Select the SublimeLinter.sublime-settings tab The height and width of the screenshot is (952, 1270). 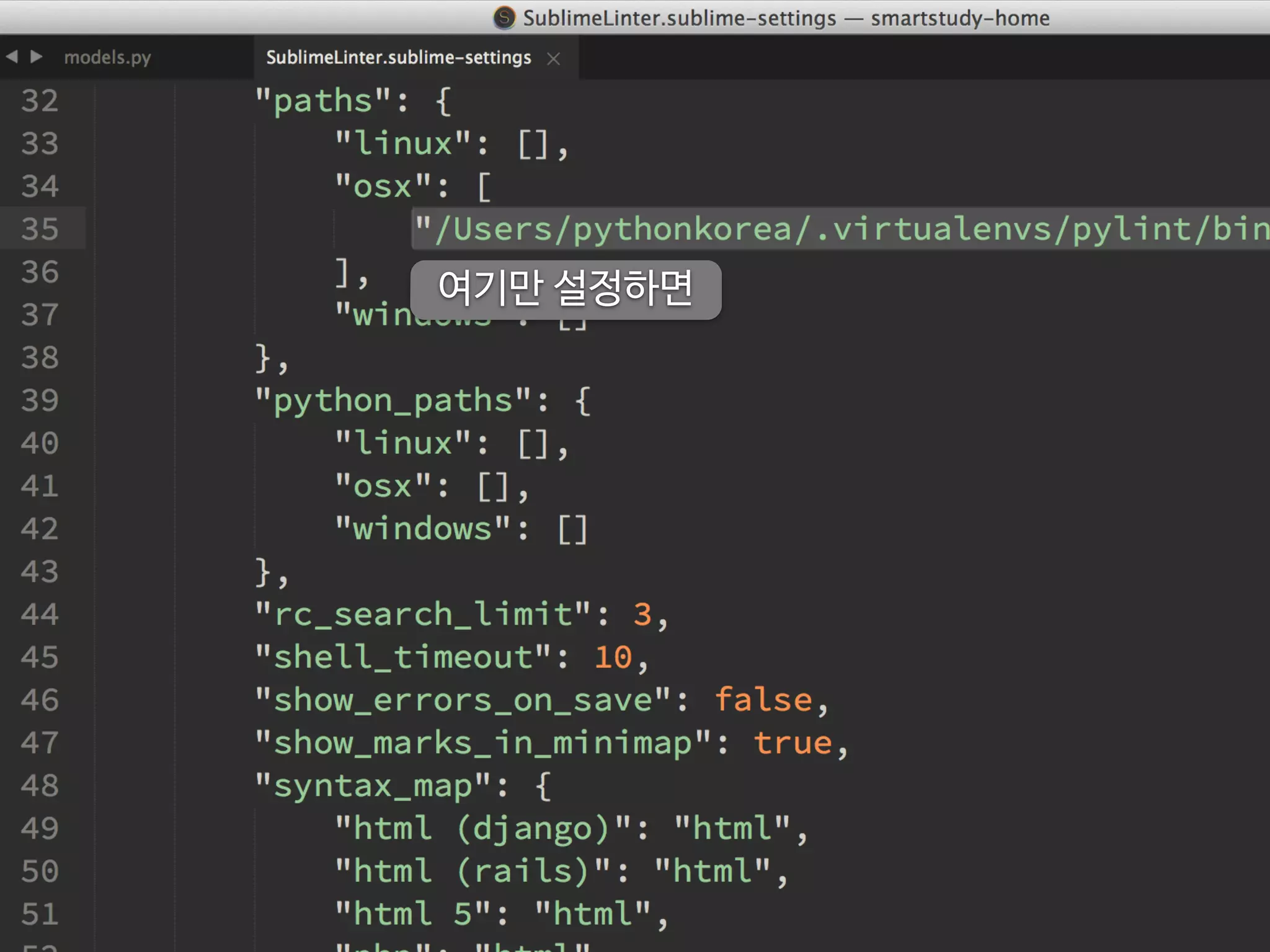pos(399,57)
